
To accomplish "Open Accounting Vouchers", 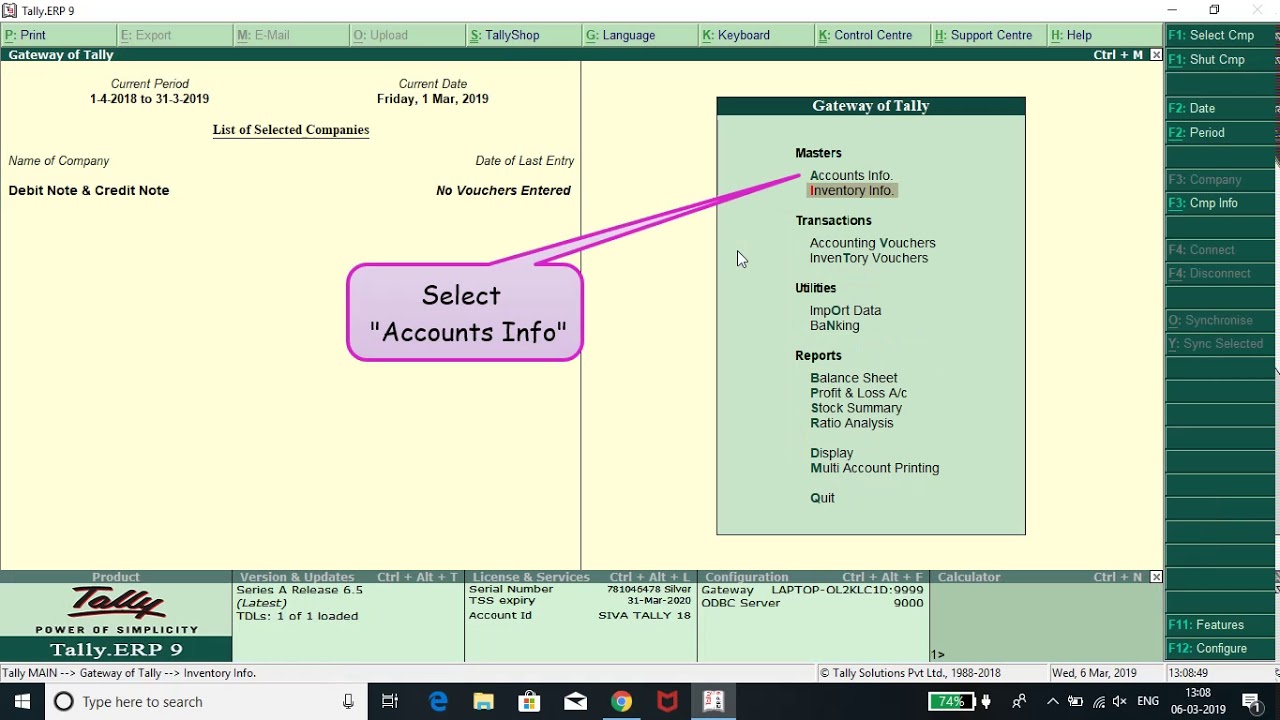I will click(x=873, y=243).
